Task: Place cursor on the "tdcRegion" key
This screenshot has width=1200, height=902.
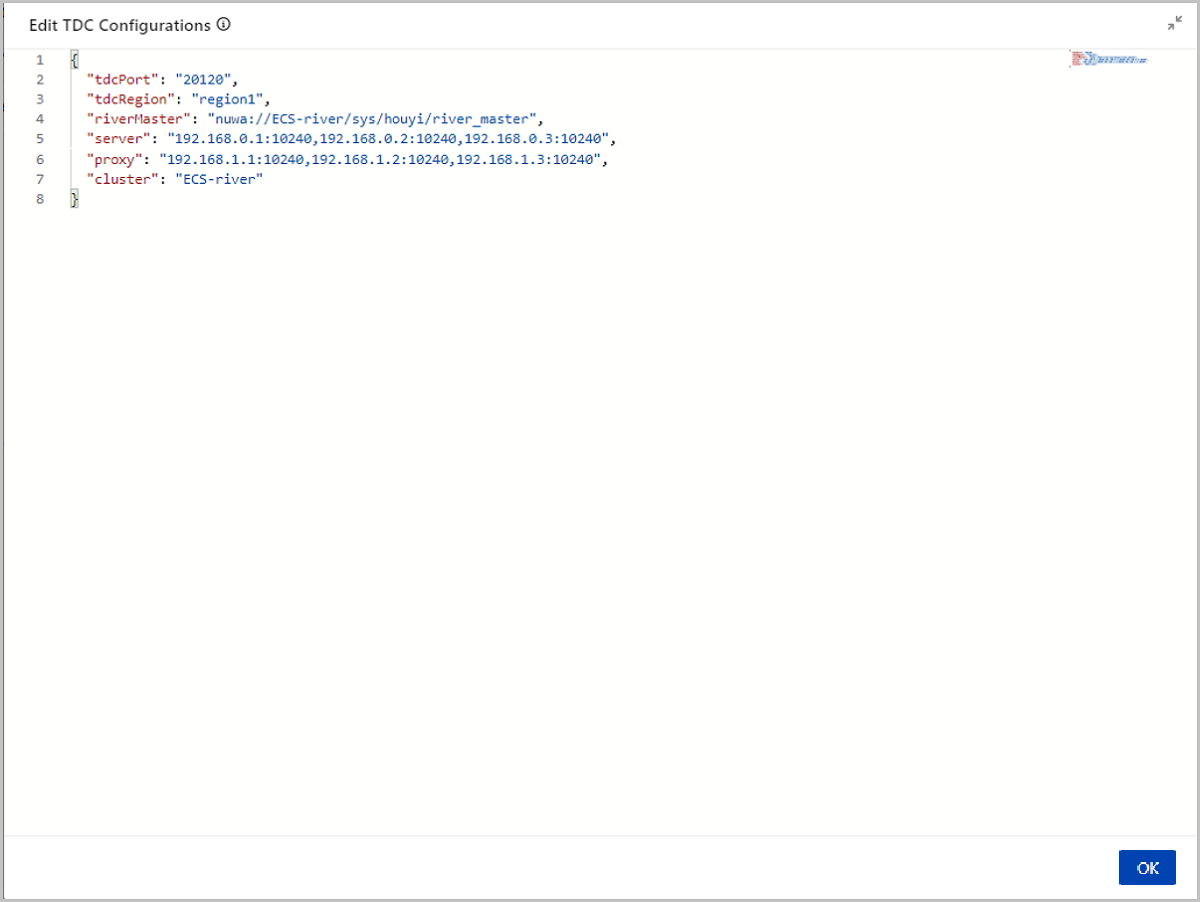Action: click(x=129, y=100)
